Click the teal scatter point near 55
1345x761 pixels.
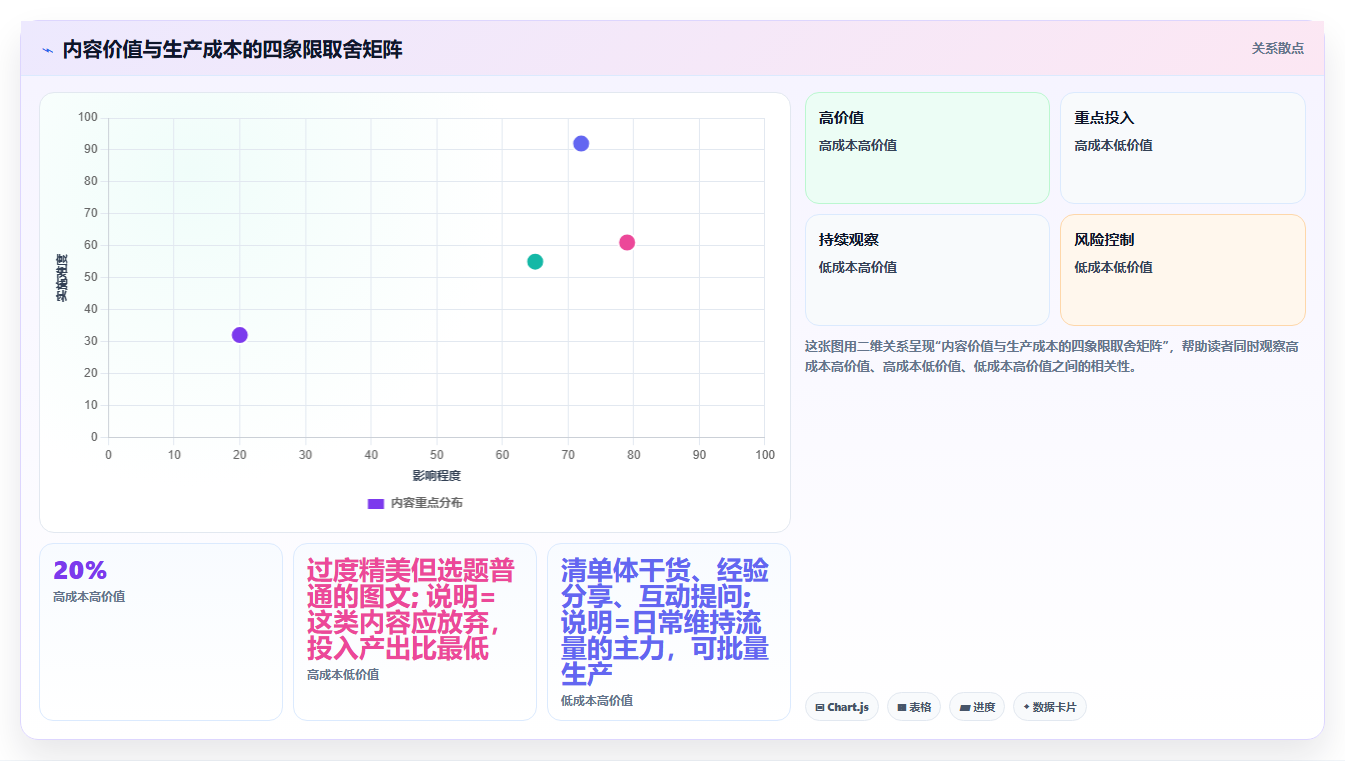535,261
